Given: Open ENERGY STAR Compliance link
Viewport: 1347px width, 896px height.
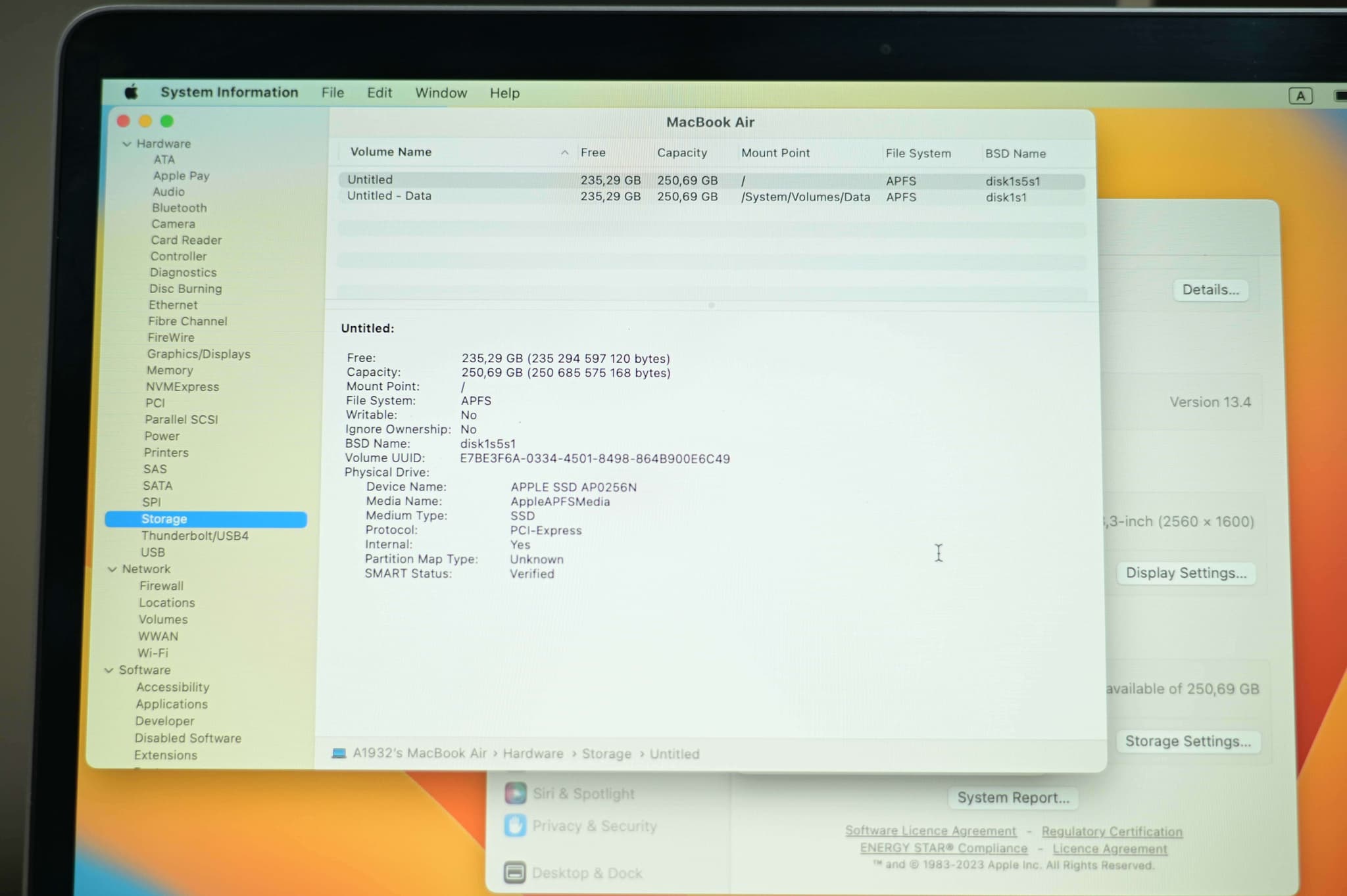Looking at the screenshot, I should (x=944, y=848).
